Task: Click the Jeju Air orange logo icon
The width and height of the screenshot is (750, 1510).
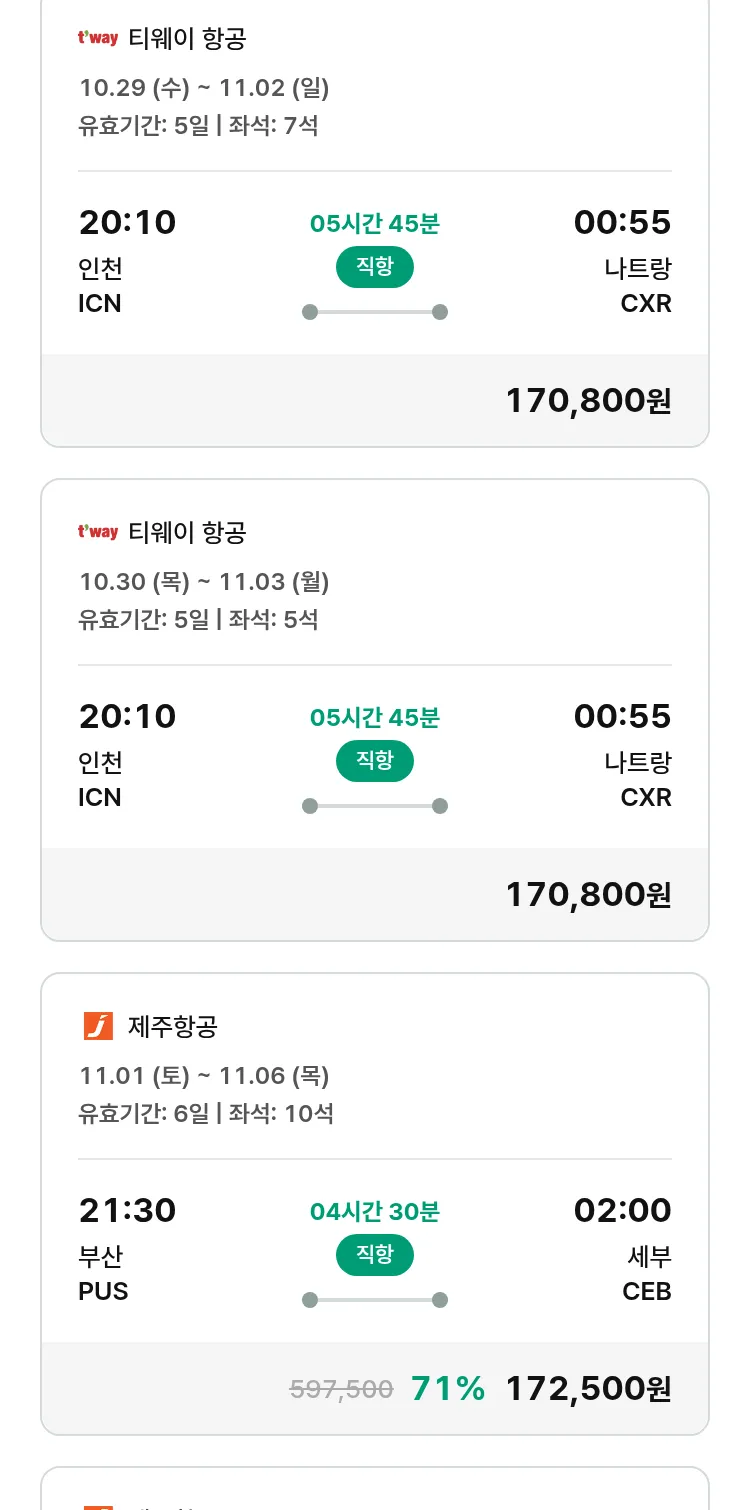Action: (x=98, y=1026)
